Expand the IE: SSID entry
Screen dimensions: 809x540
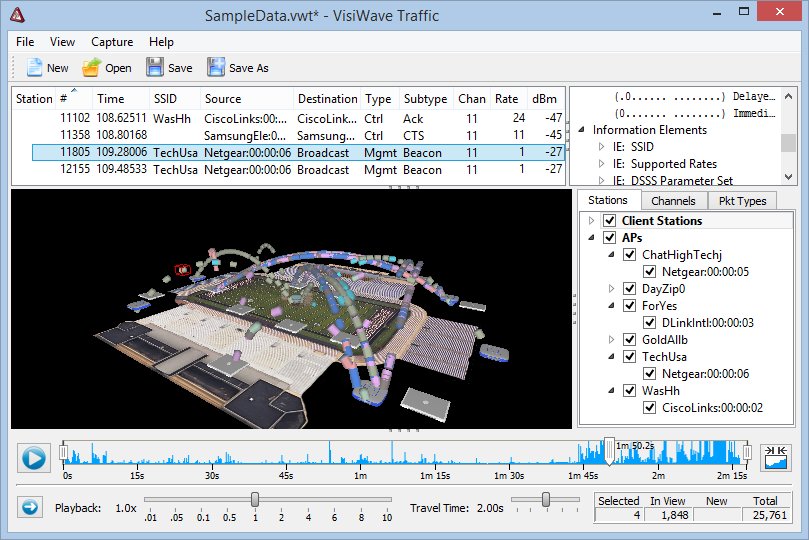point(602,147)
